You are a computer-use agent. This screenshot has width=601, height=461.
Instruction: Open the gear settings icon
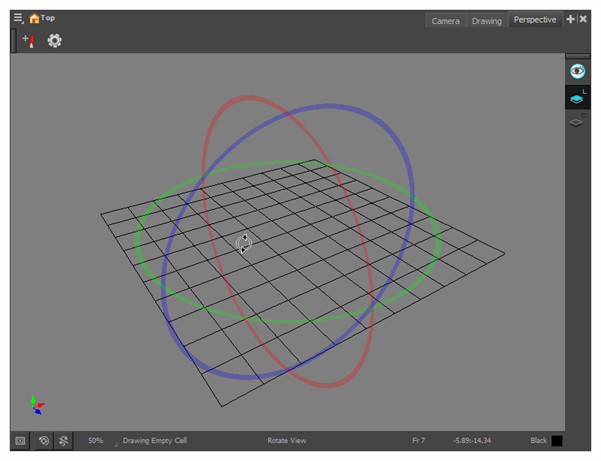(55, 41)
